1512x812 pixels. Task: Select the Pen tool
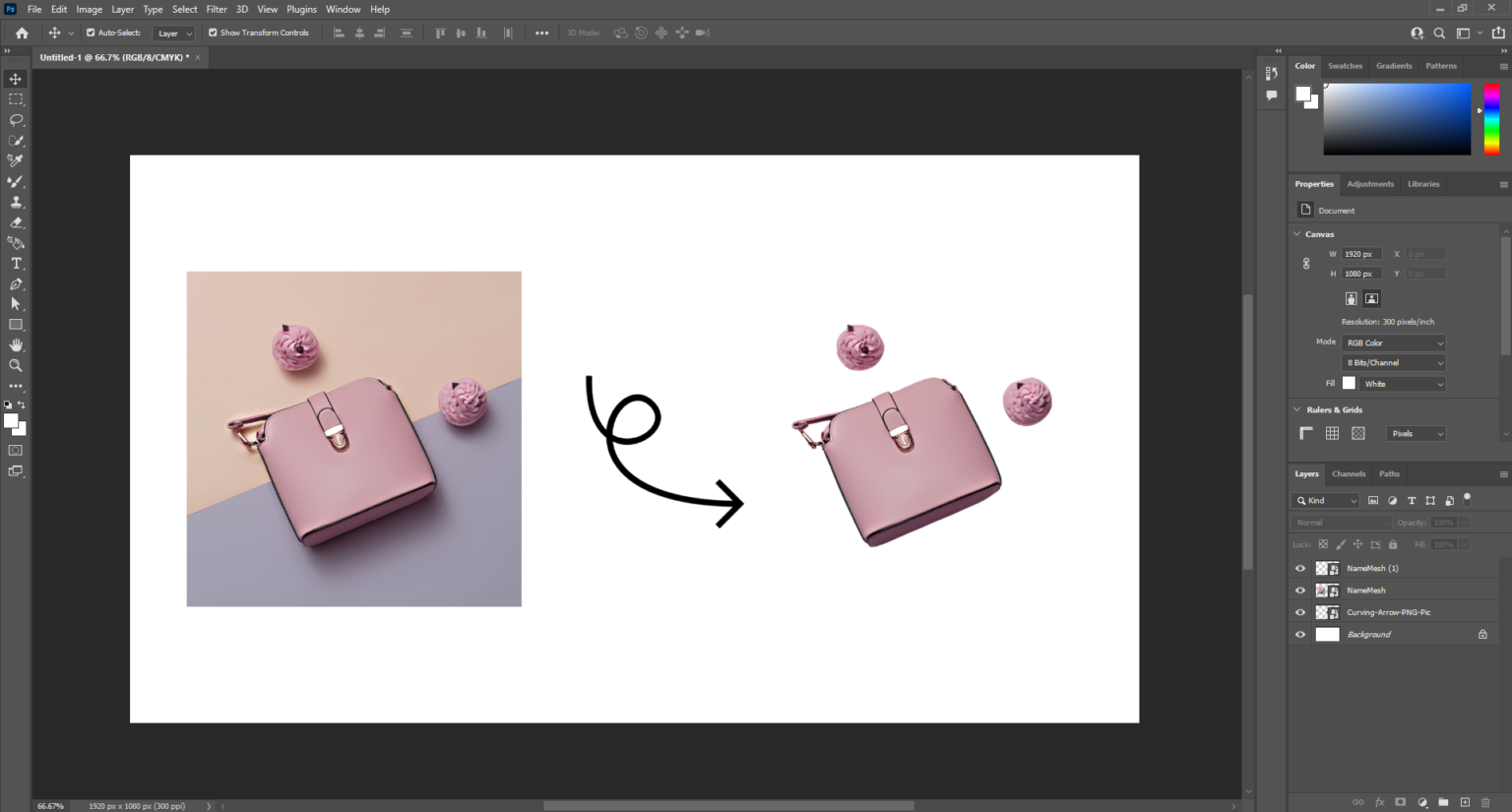pos(15,283)
